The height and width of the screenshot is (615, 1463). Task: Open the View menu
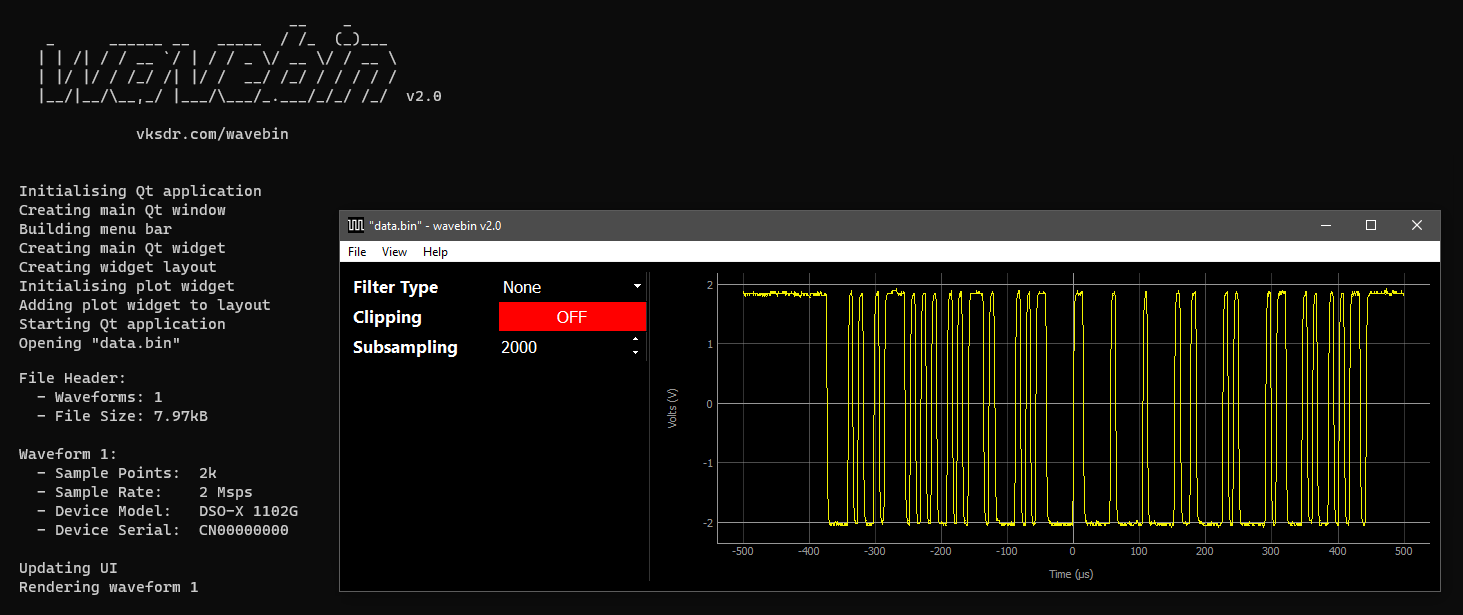pos(394,252)
